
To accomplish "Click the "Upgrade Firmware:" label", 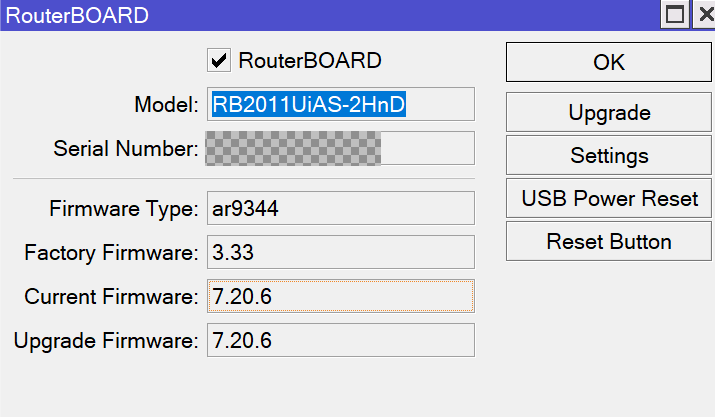I will [x=106, y=341].
